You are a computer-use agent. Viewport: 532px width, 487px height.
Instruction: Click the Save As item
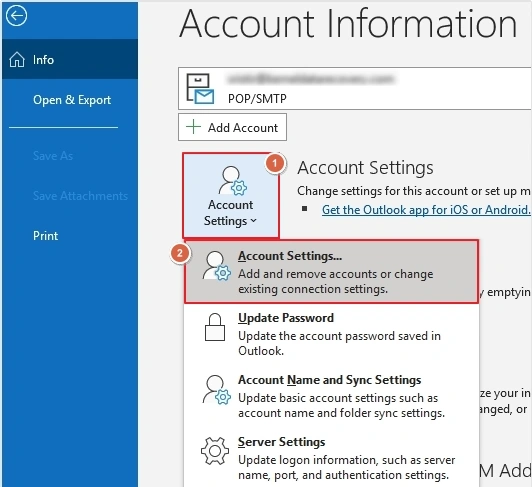(53, 156)
